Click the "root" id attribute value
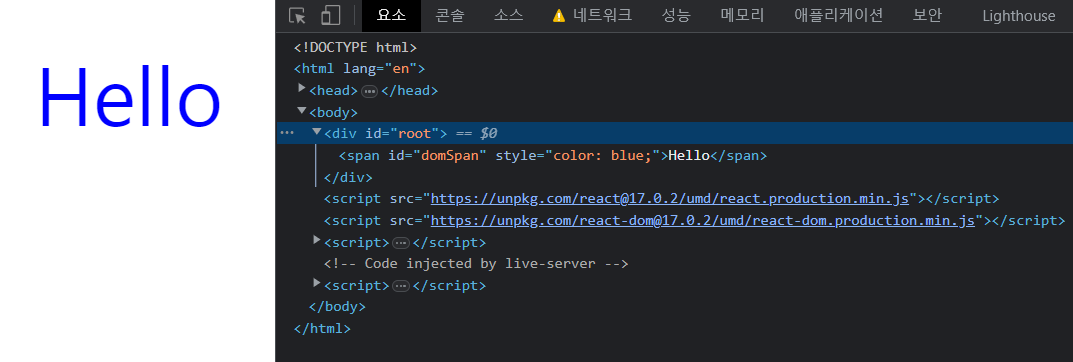This screenshot has height=362, width=1073. pos(415,134)
